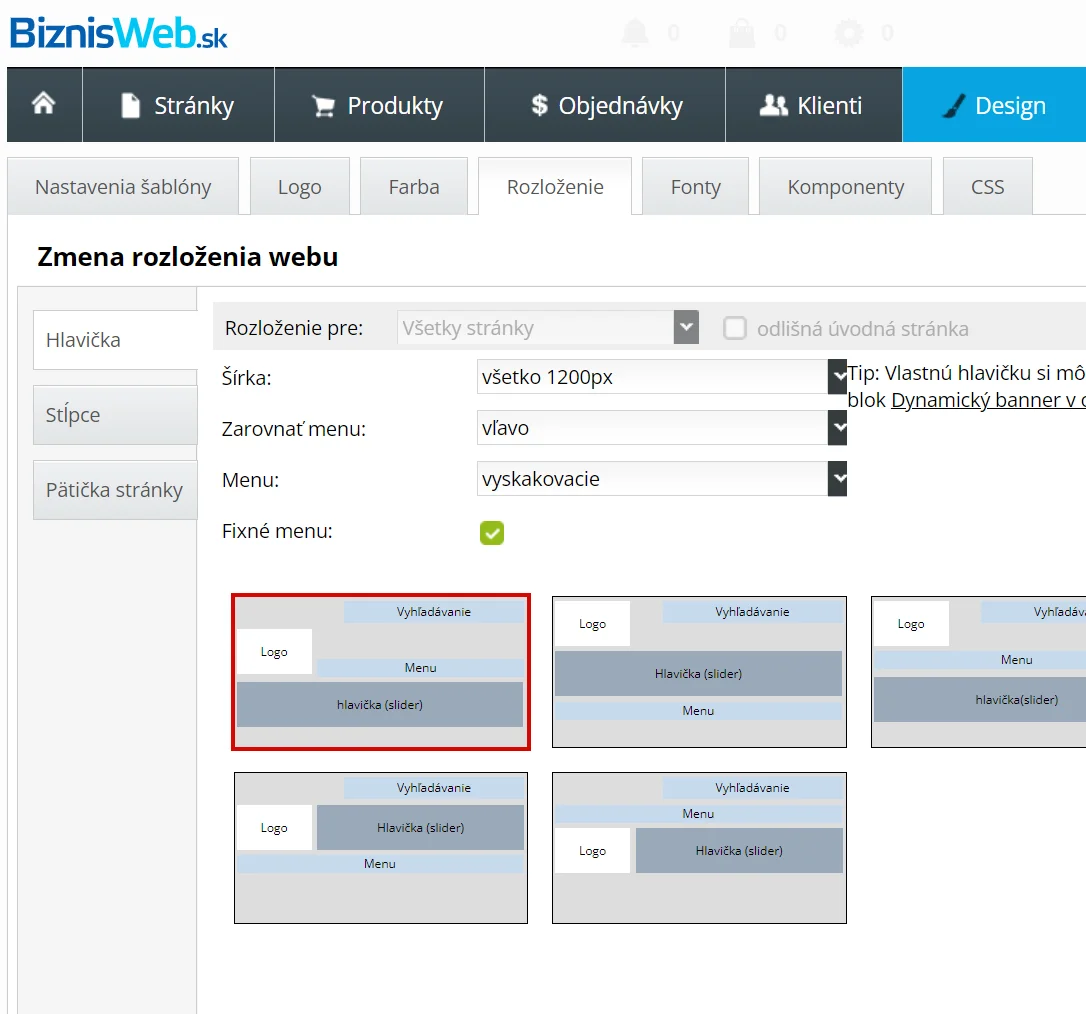
Task: Open the shopping bag icon
Action: tap(742, 33)
